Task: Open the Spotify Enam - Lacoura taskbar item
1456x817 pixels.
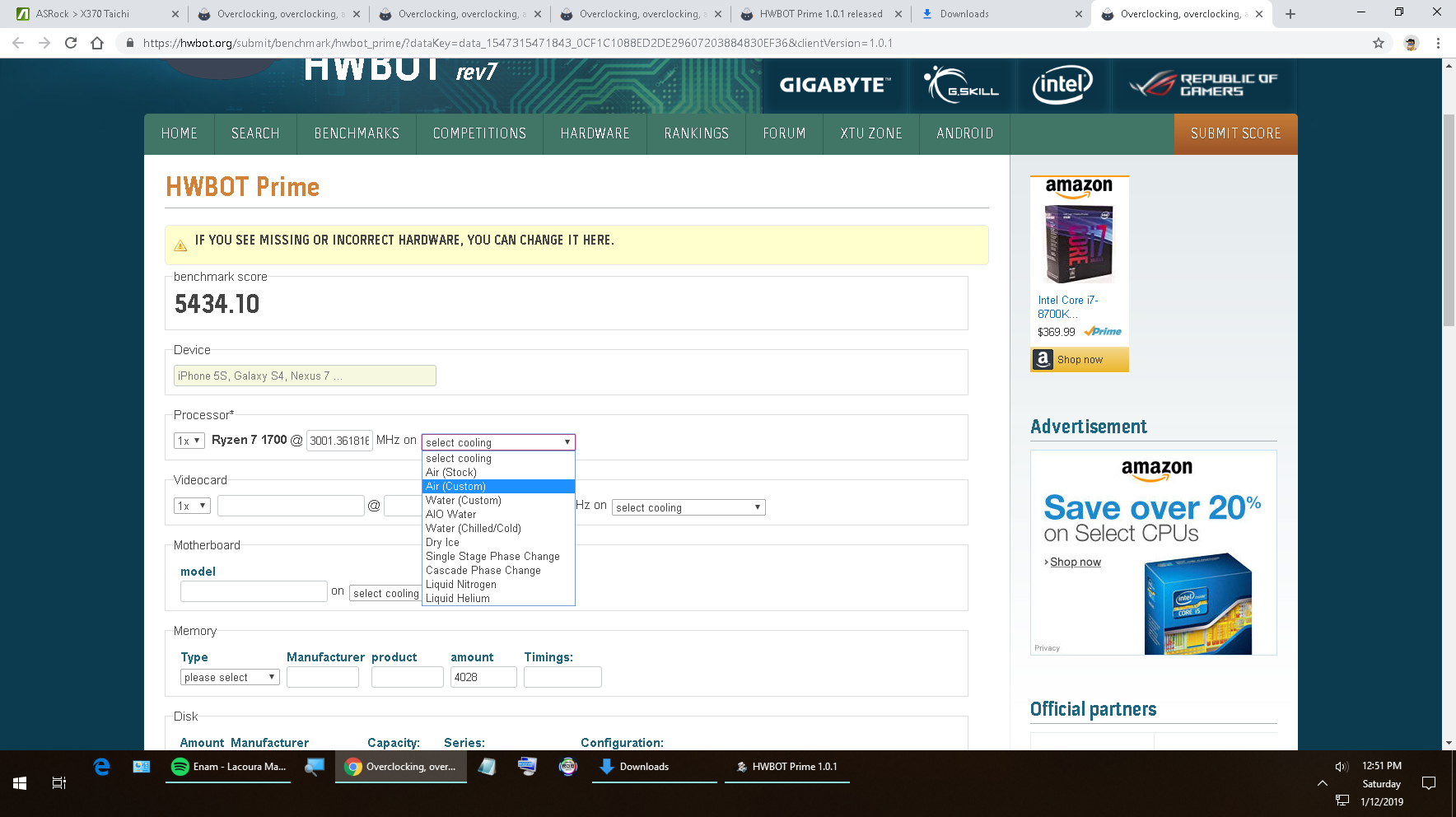Action: click(228, 767)
